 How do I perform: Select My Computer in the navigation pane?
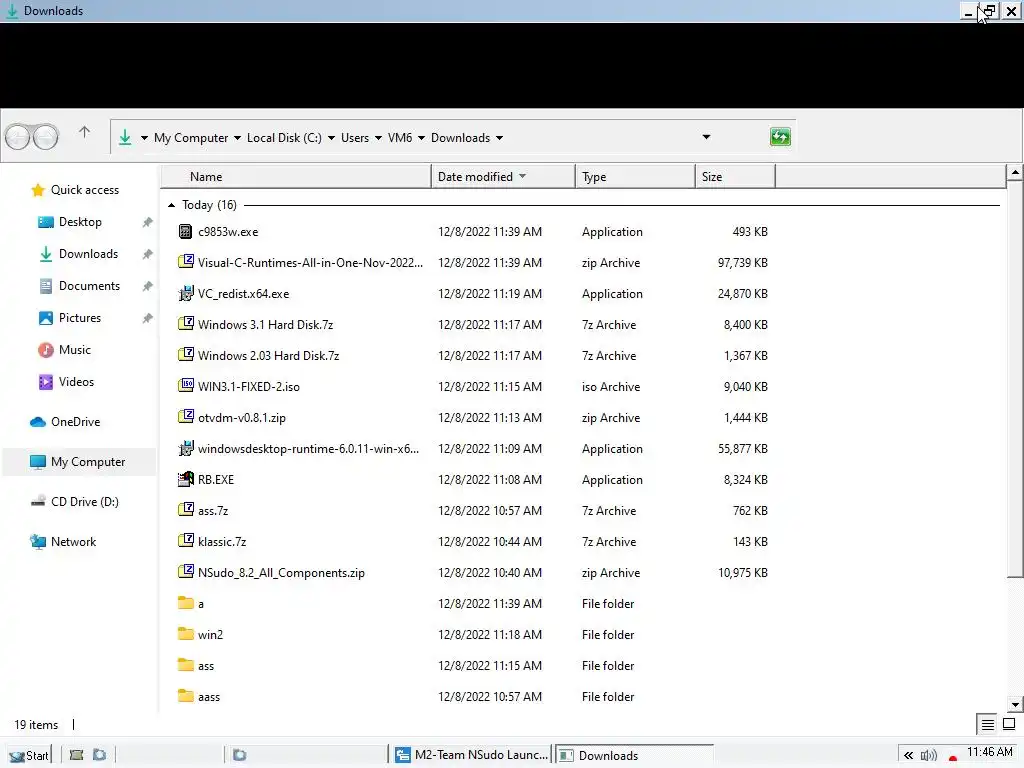click(78, 462)
